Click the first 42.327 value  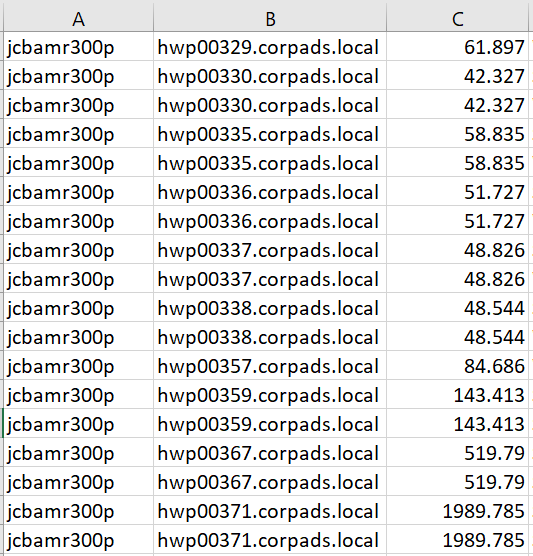(x=457, y=76)
